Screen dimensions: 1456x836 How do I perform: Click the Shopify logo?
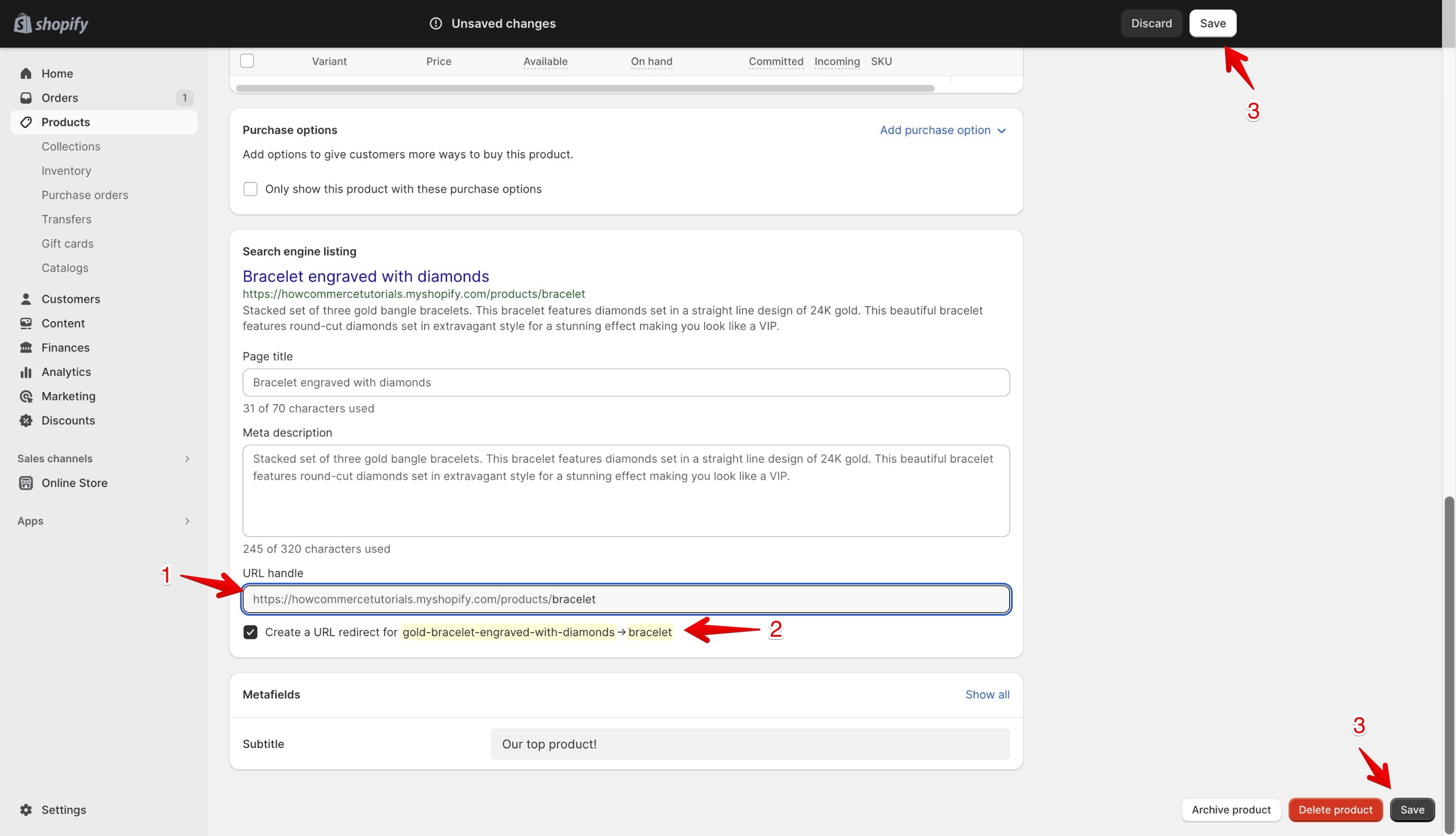pos(51,23)
